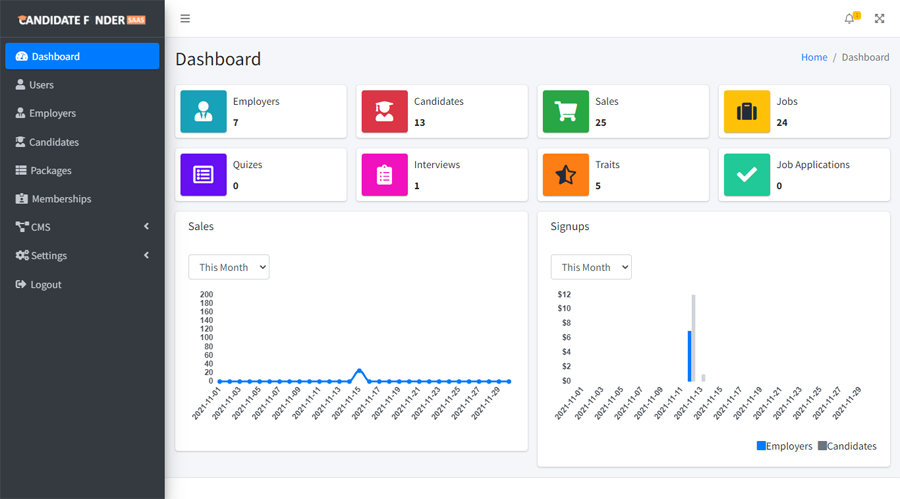Click the Home breadcrumb link
900x499 pixels.
click(814, 58)
